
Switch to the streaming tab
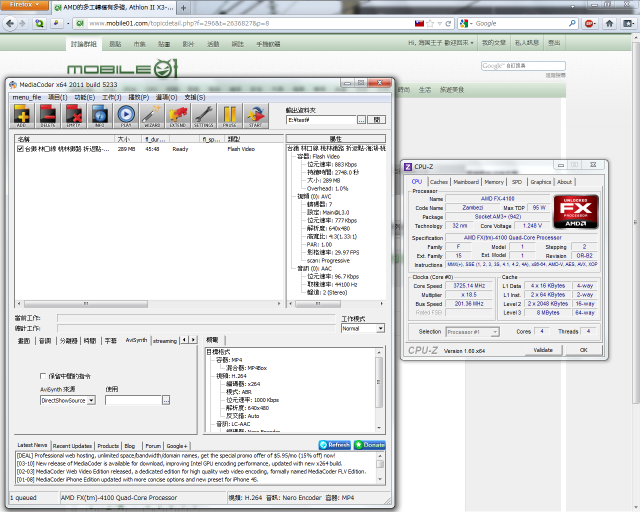[x=165, y=341]
